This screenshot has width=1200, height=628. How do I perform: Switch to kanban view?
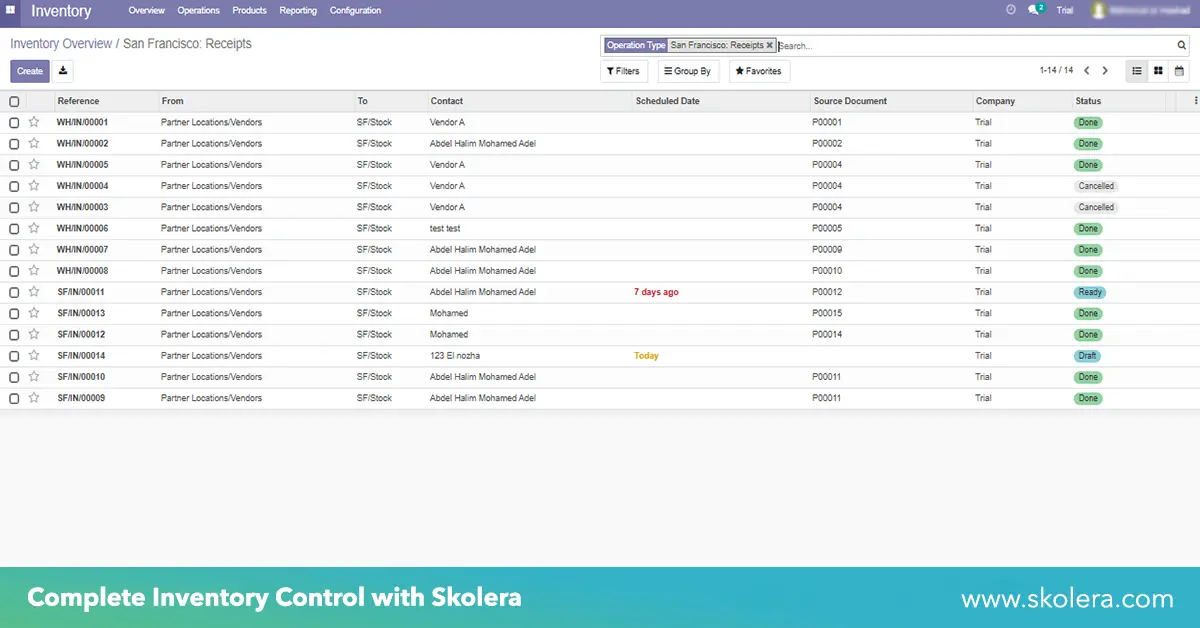pos(1158,71)
